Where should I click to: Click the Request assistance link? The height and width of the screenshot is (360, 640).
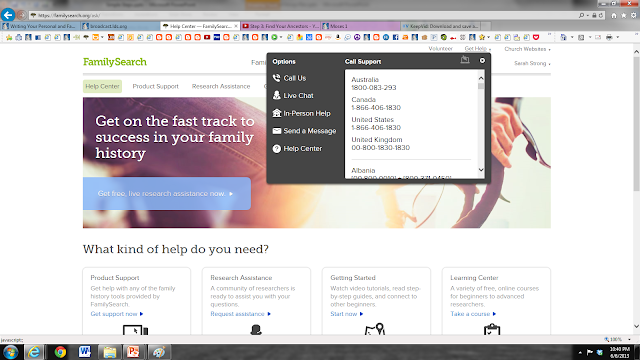[240, 314]
